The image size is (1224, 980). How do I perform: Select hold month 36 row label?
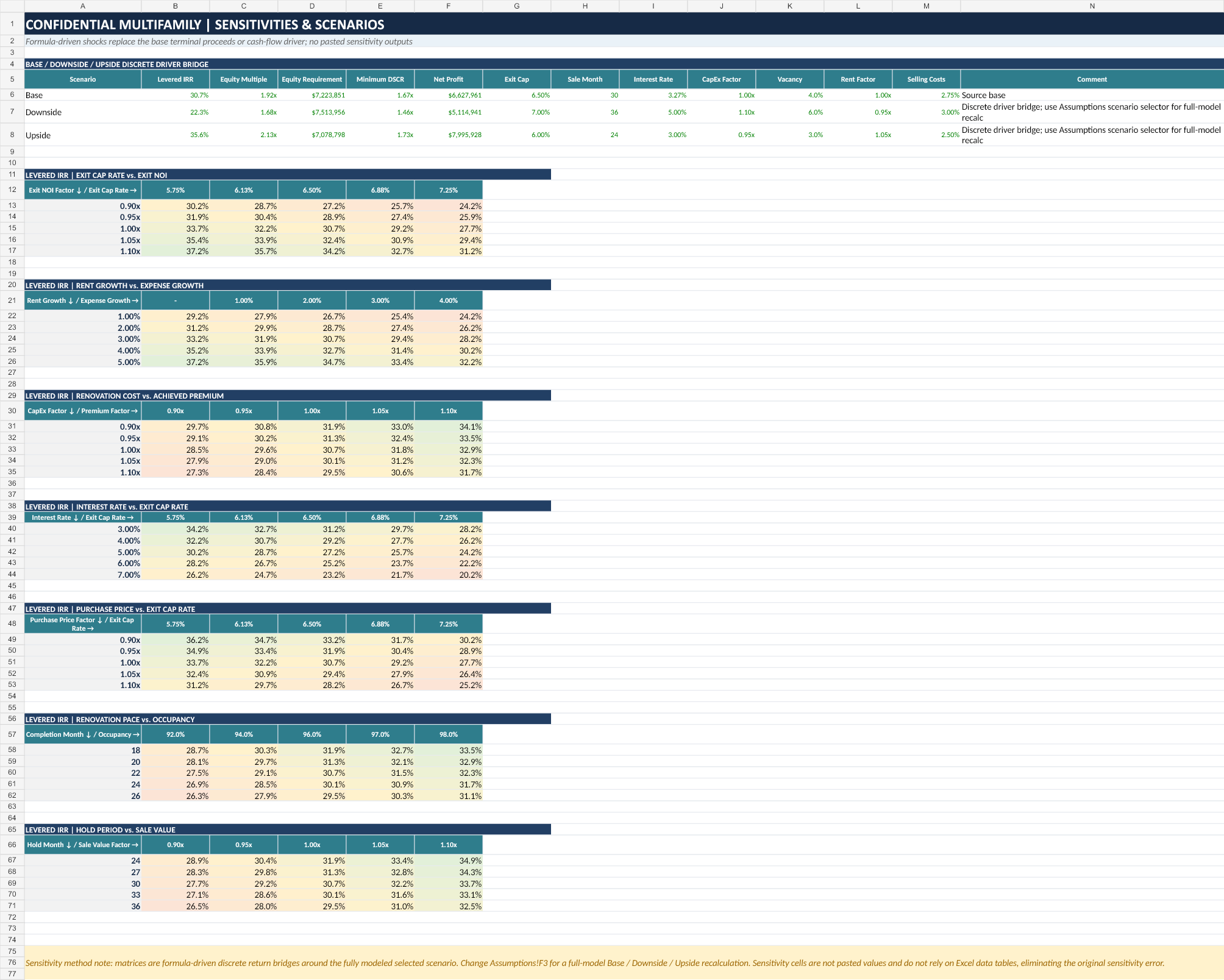pyautogui.click(x=83, y=906)
